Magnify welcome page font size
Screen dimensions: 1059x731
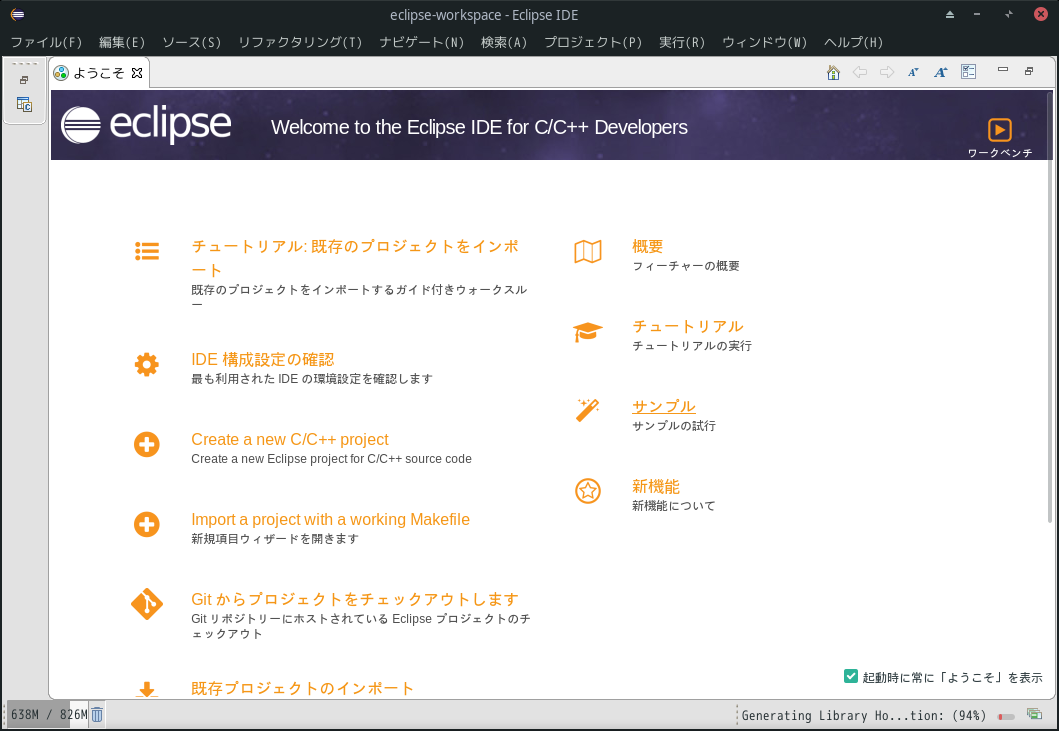[x=941, y=72]
